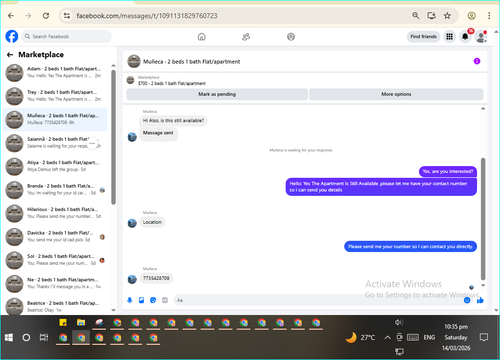This screenshot has height=360, width=500.
Task: Open the Brenda conversation
Action: point(55,189)
